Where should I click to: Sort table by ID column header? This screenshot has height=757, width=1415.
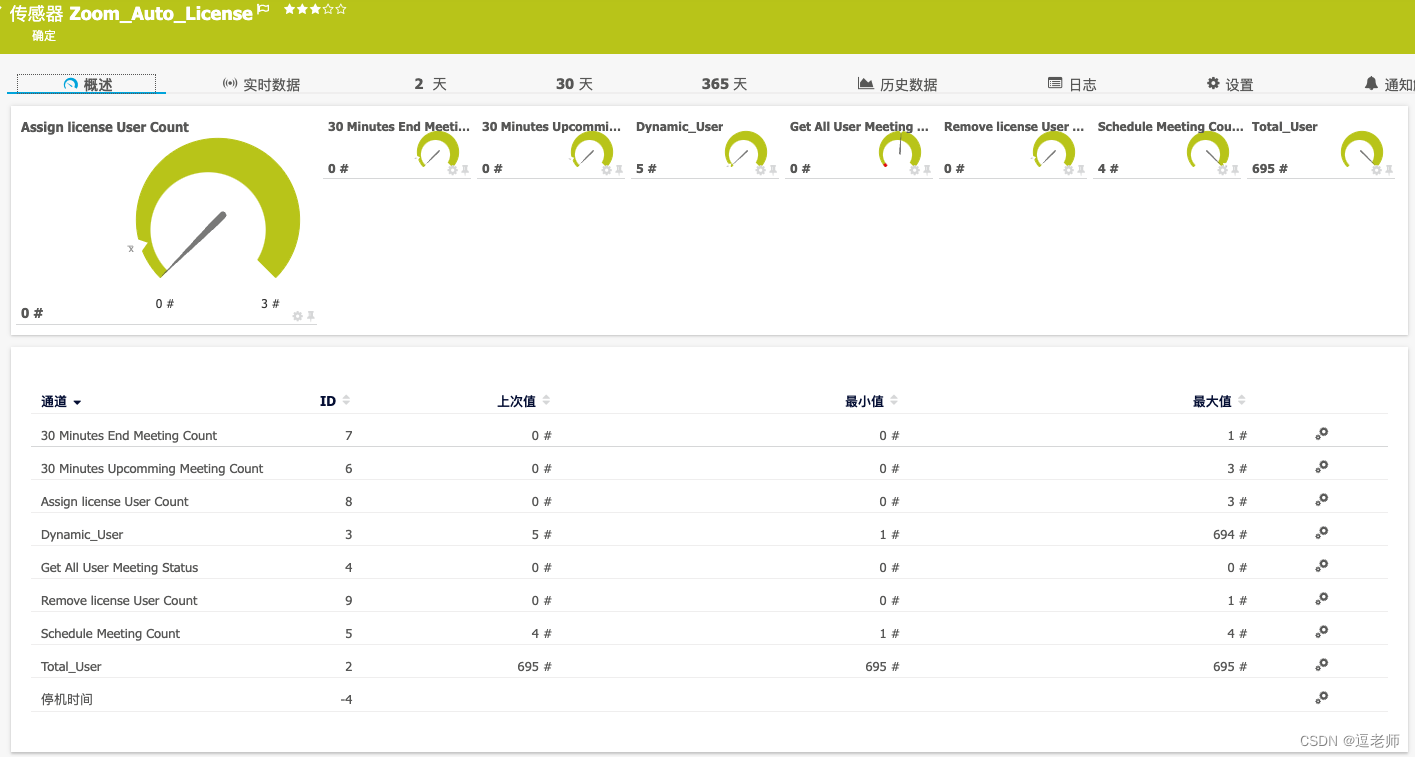tap(335, 401)
